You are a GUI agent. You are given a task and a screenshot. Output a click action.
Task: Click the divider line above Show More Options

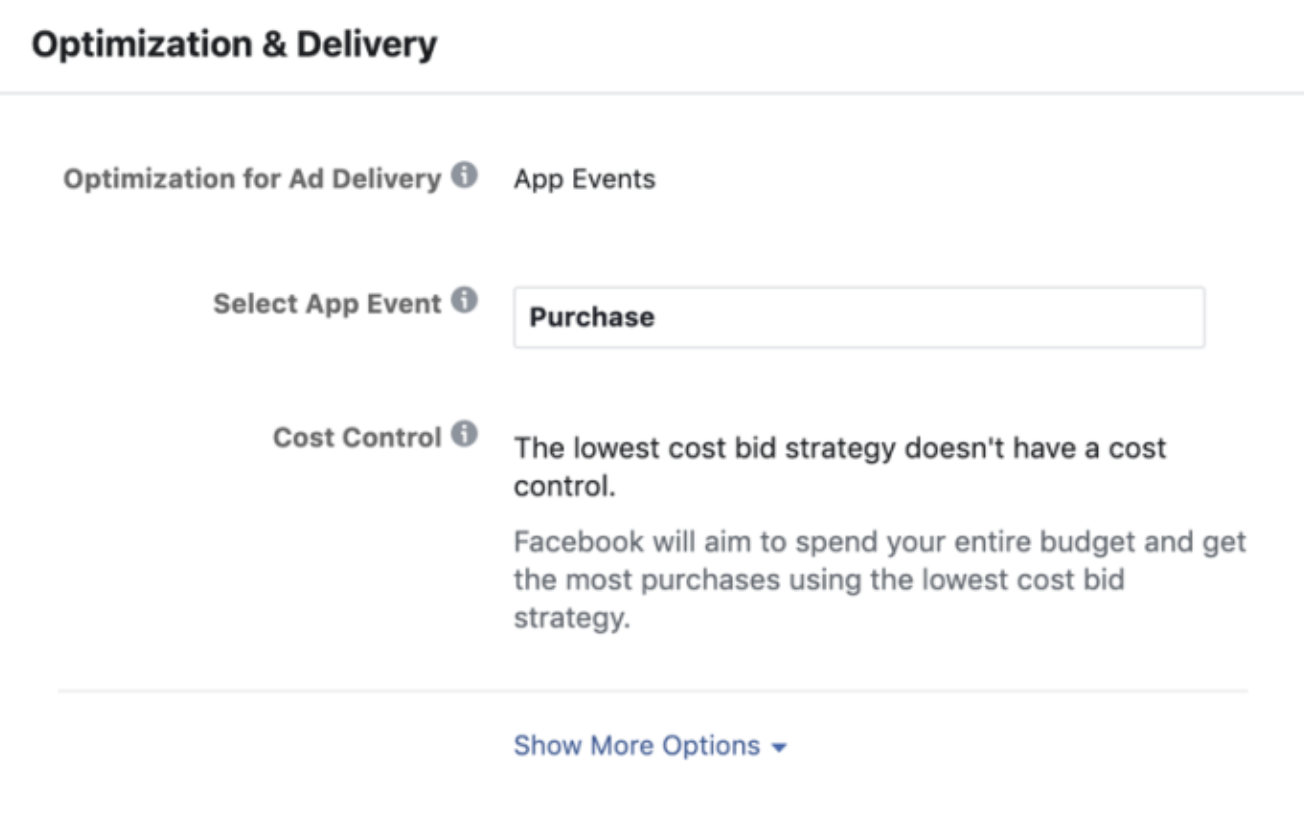(x=652, y=691)
